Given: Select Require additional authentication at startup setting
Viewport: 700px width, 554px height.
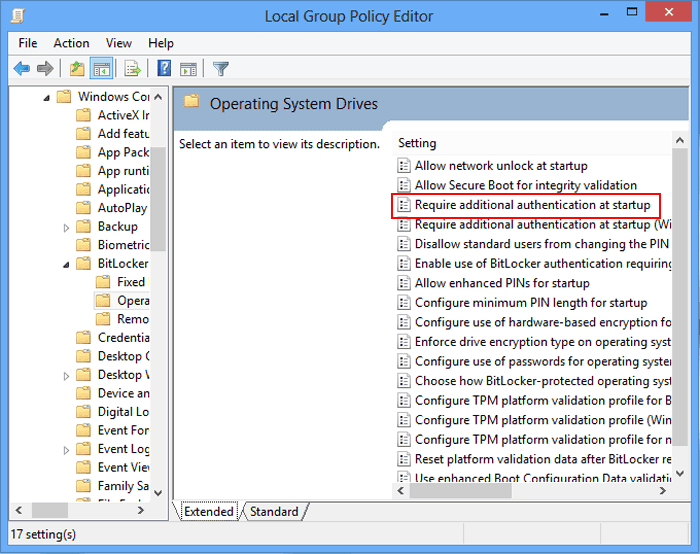Looking at the screenshot, I should (x=532, y=205).
